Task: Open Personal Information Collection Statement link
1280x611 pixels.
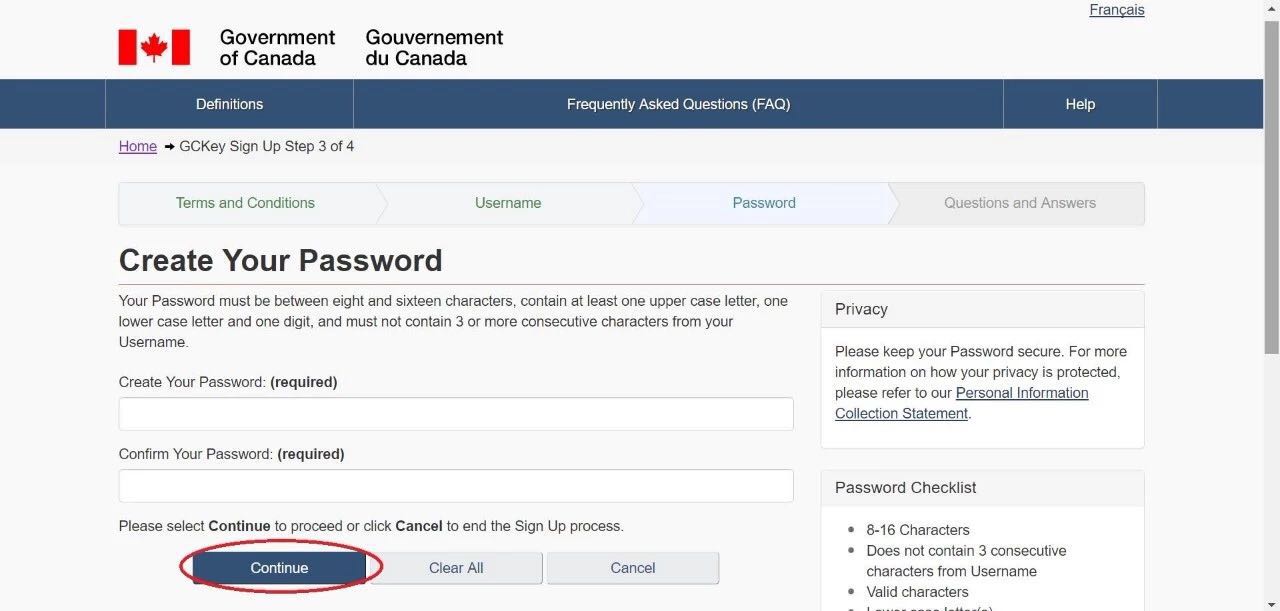Action: [1021, 393]
